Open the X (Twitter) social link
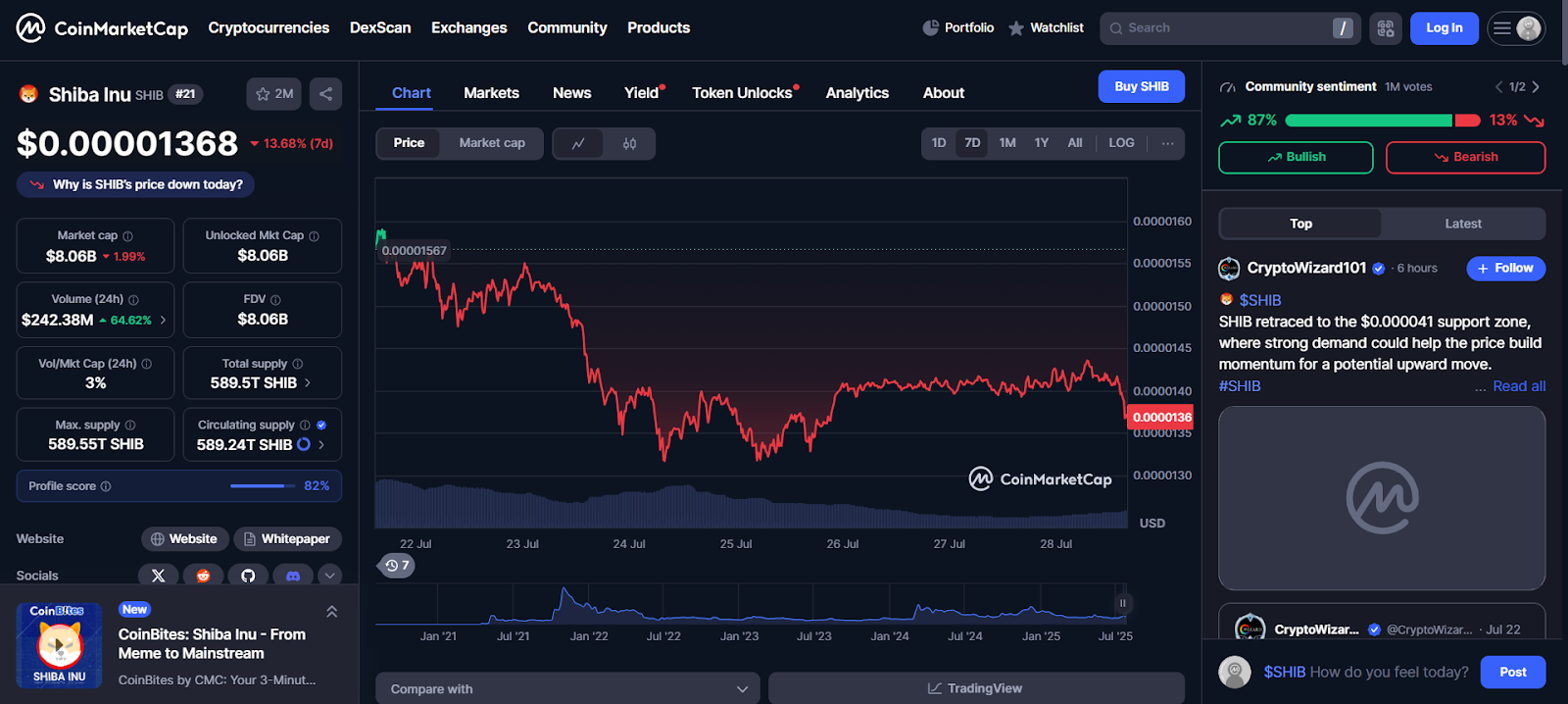The width and height of the screenshot is (1568, 704). click(x=159, y=576)
